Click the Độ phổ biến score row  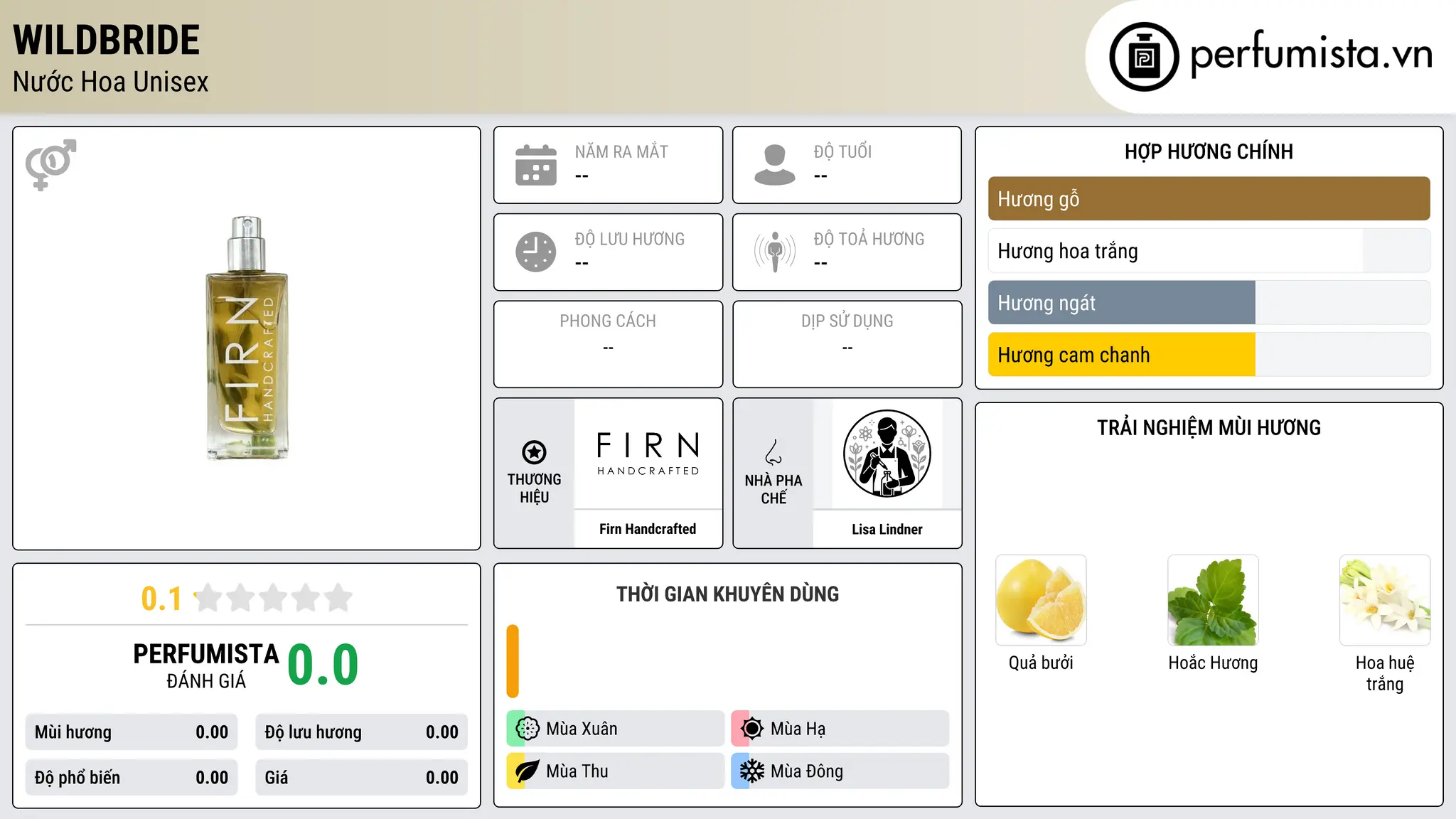[x=132, y=778]
